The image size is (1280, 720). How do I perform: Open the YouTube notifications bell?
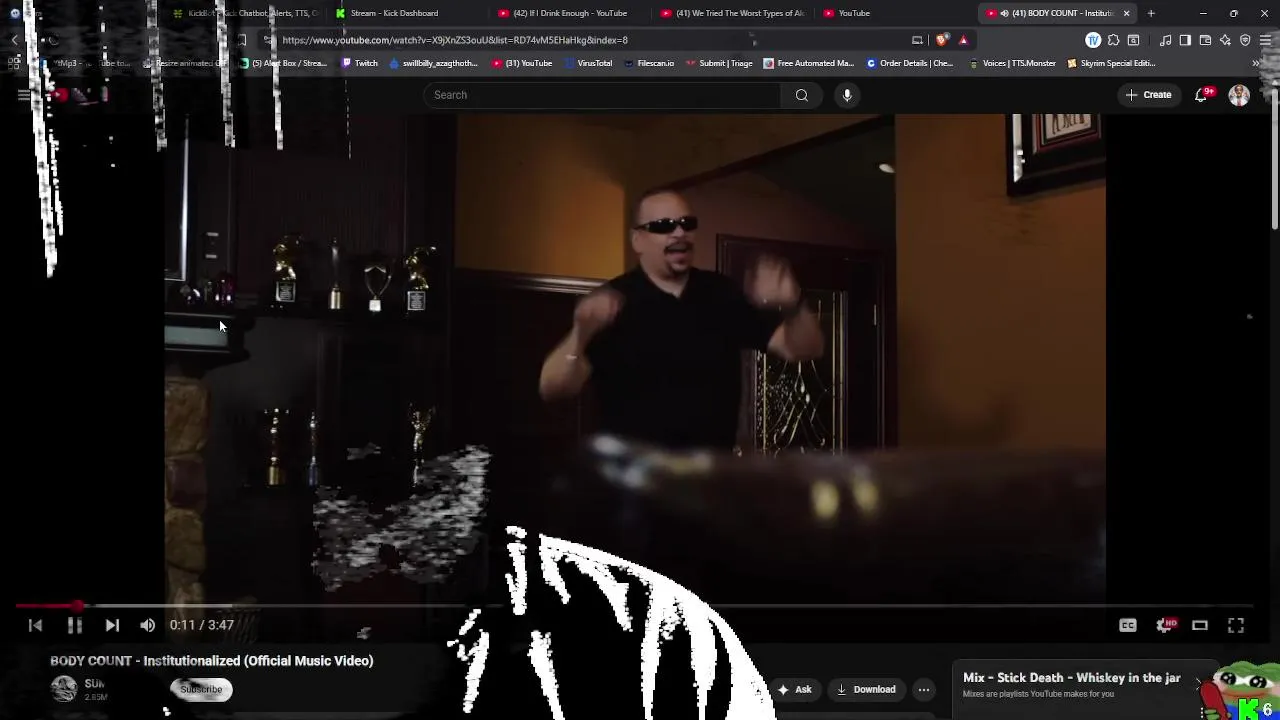pyautogui.click(x=1202, y=95)
